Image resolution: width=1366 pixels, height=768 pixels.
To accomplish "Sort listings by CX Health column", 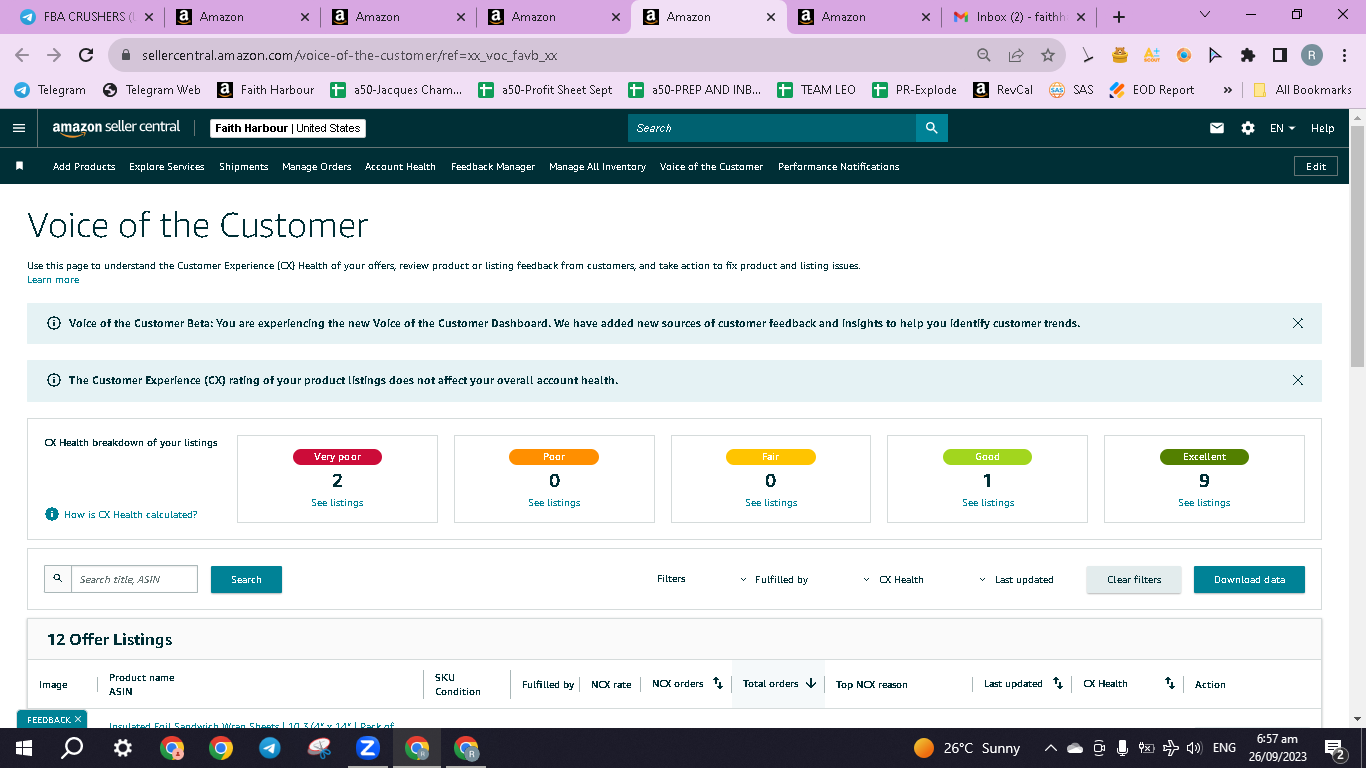I will click(1170, 684).
